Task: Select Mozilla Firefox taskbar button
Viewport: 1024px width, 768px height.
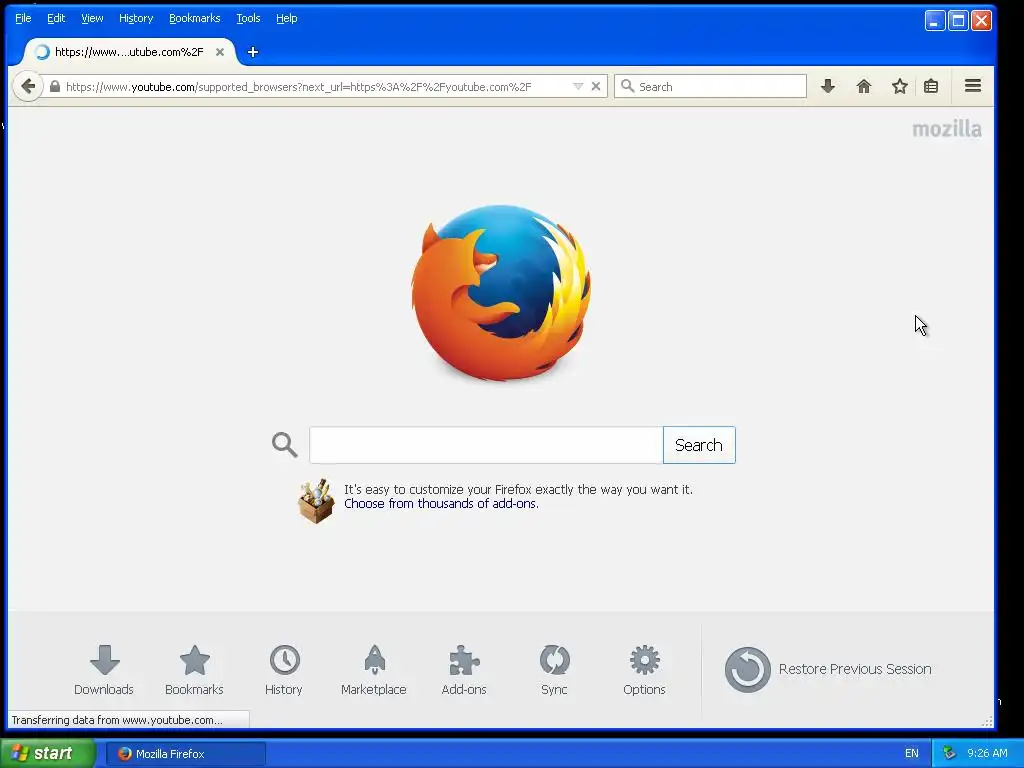Action: pos(185,754)
